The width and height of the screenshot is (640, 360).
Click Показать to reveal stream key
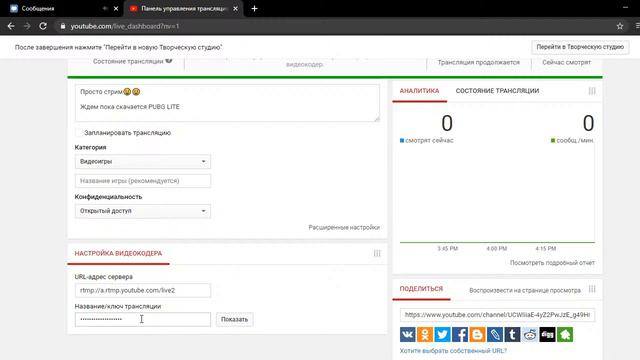tap(234, 319)
